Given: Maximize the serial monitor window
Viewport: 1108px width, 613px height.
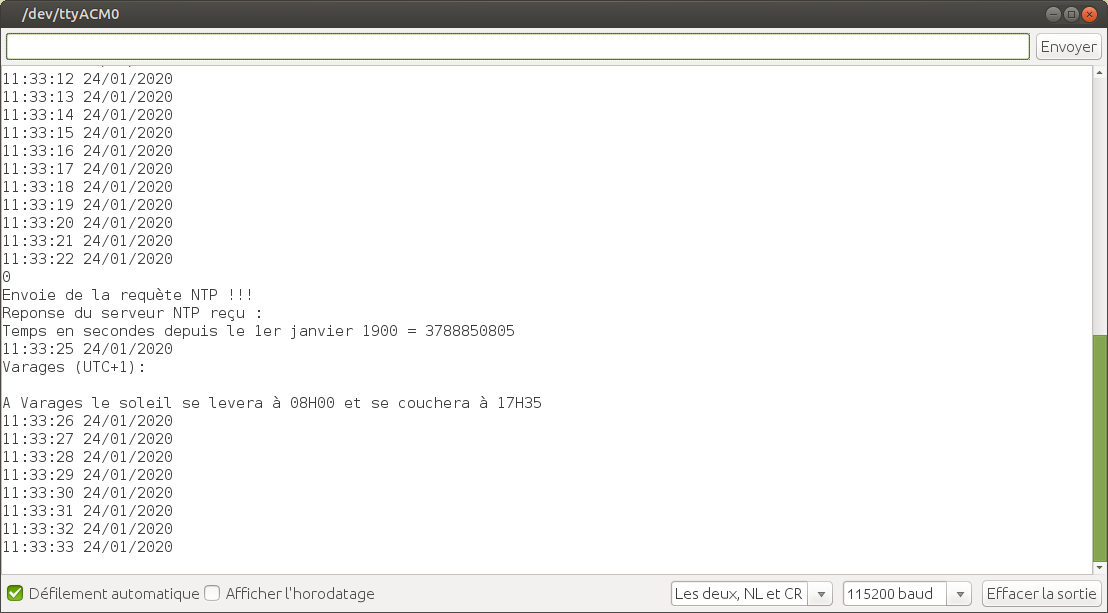Looking at the screenshot, I should [x=1072, y=14].
